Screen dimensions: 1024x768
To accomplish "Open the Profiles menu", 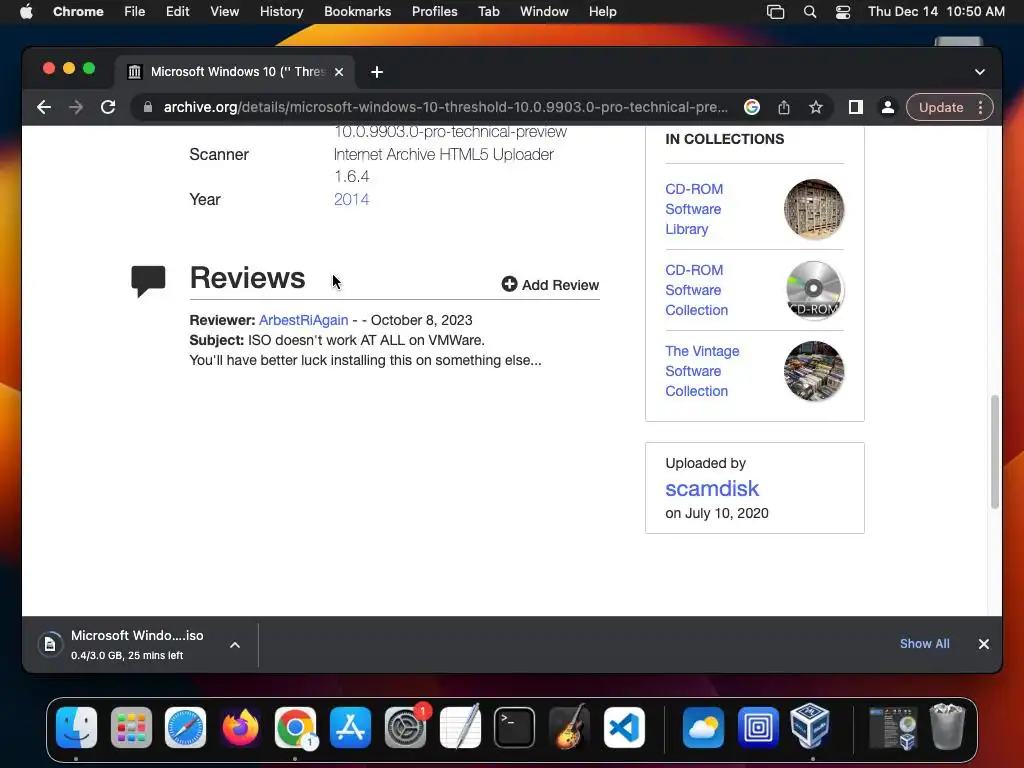I will coord(434,11).
